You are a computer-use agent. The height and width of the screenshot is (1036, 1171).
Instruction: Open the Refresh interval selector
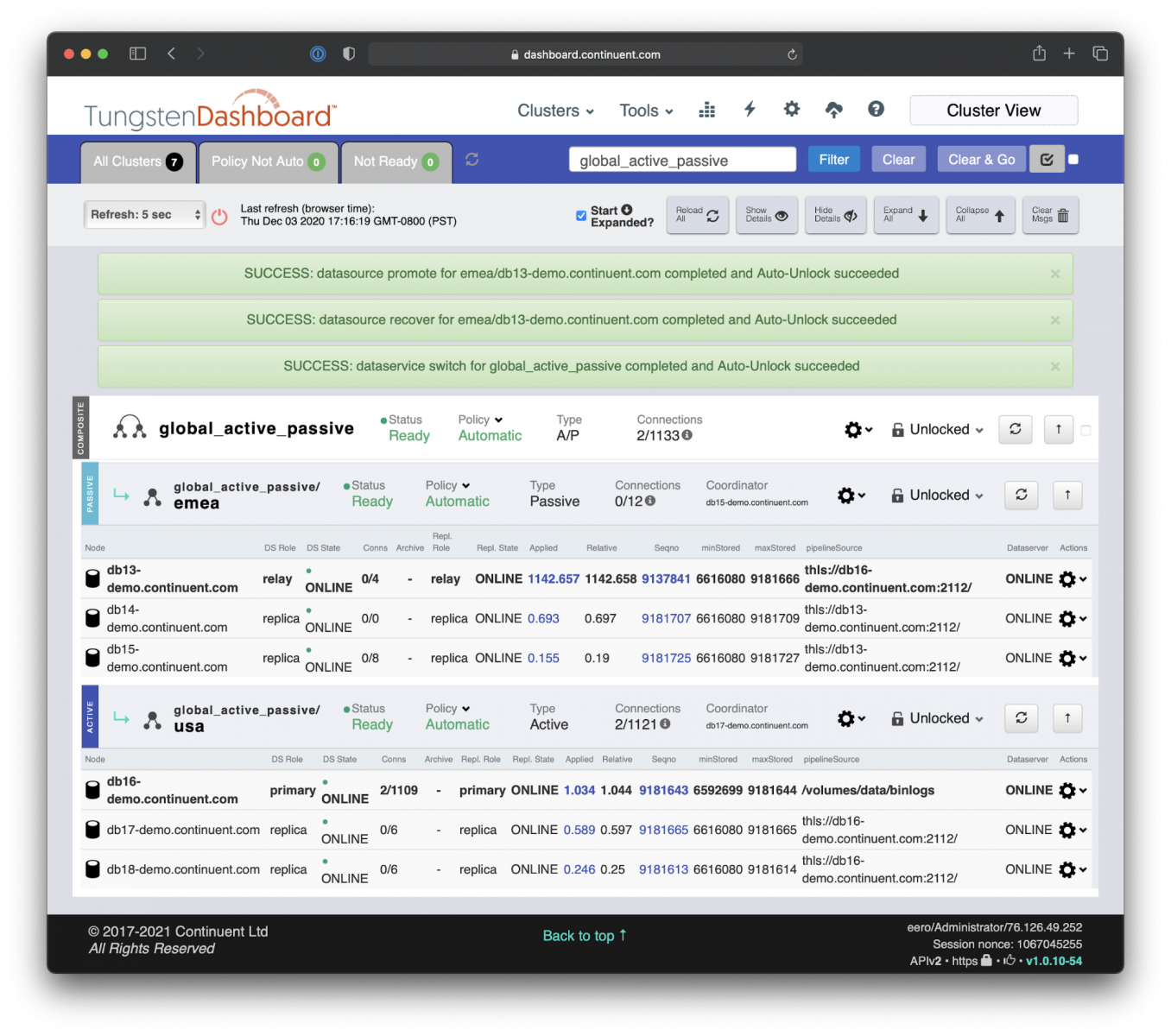coord(145,215)
